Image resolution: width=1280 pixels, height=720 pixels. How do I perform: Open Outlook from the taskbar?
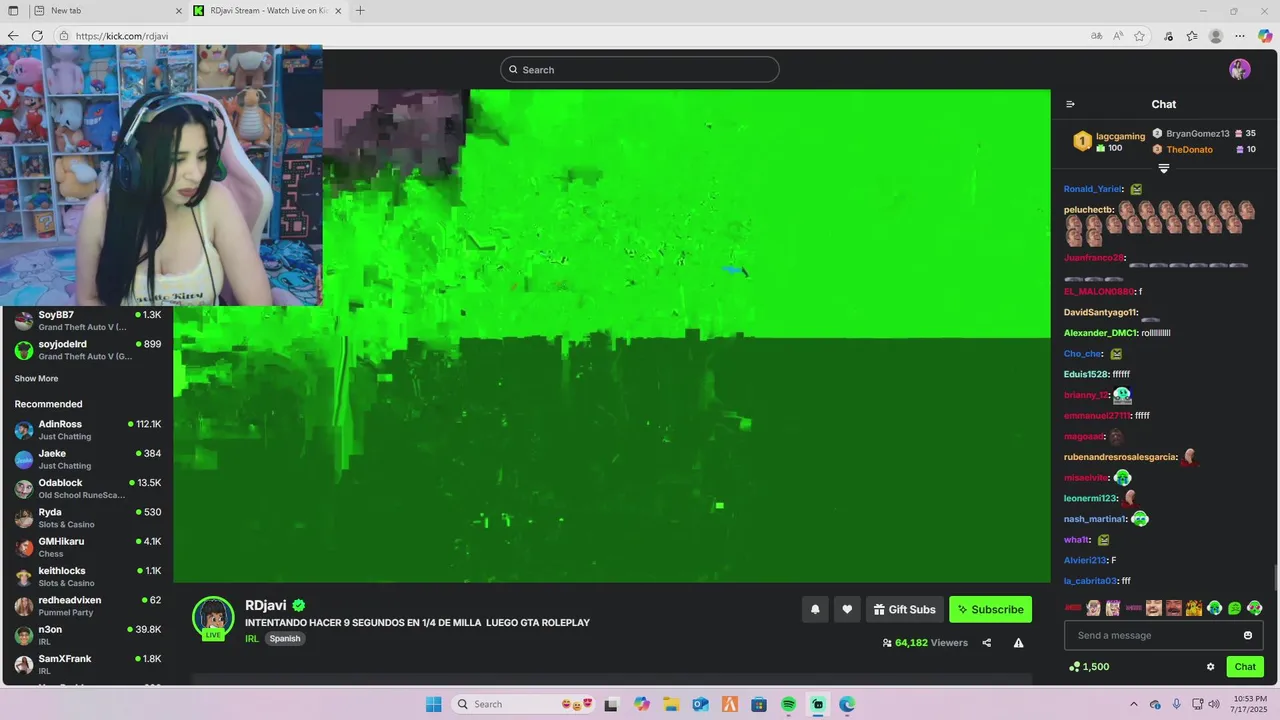pos(700,704)
